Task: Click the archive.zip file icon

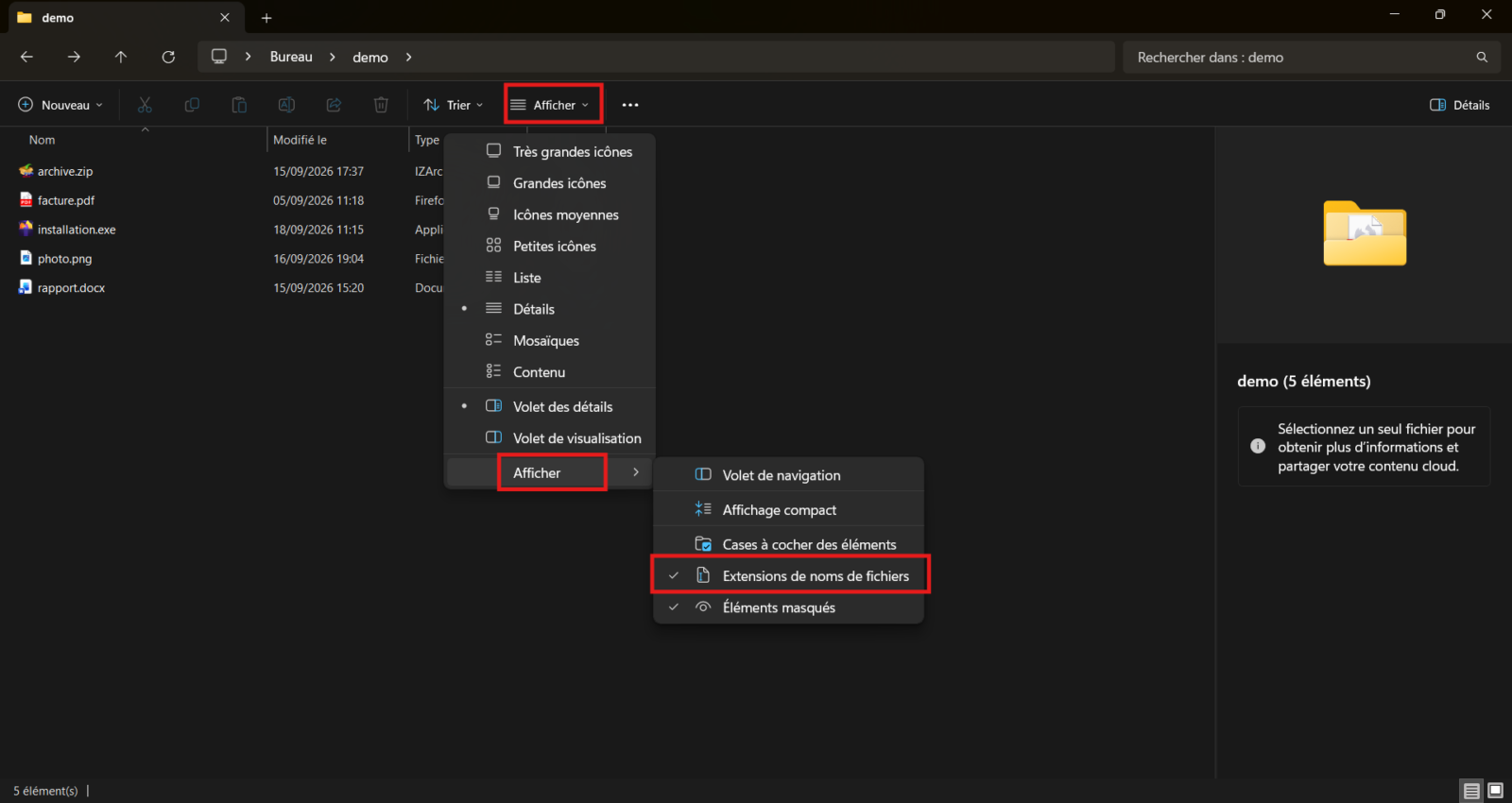Action: point(26,171)
